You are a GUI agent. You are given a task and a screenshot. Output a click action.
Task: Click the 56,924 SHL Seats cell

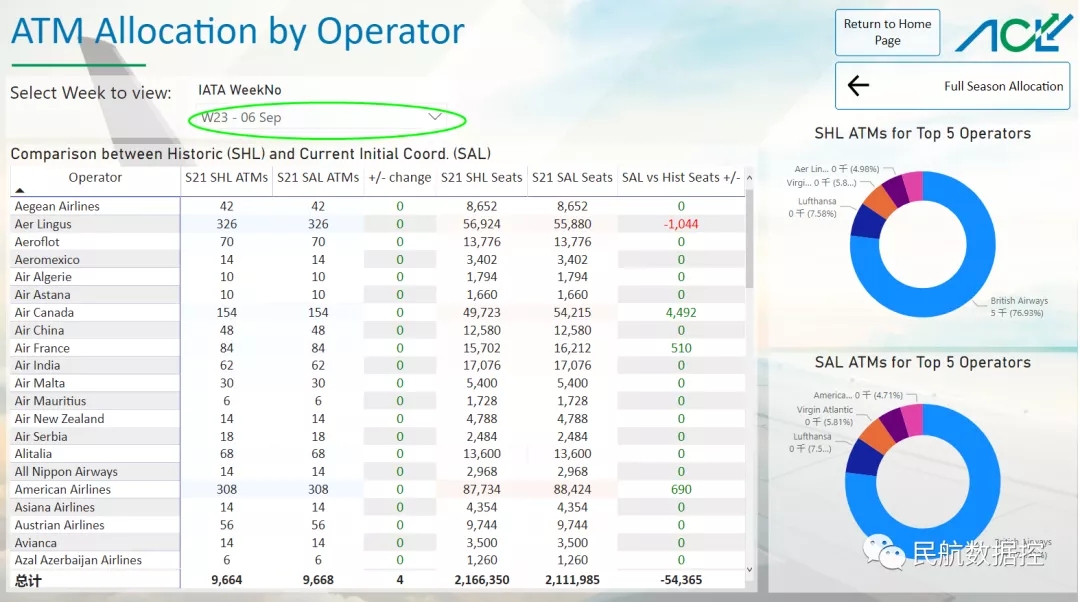pyautogui.click(x=481, y=224)
